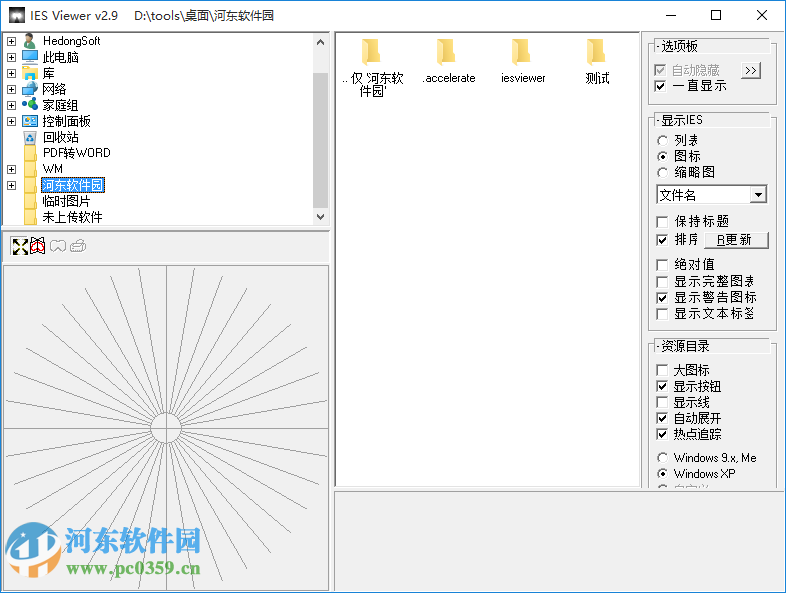Toggle the 自动展开 checkbox
Viewport: 786px width, 593px height.
click(x=662, y=418)
